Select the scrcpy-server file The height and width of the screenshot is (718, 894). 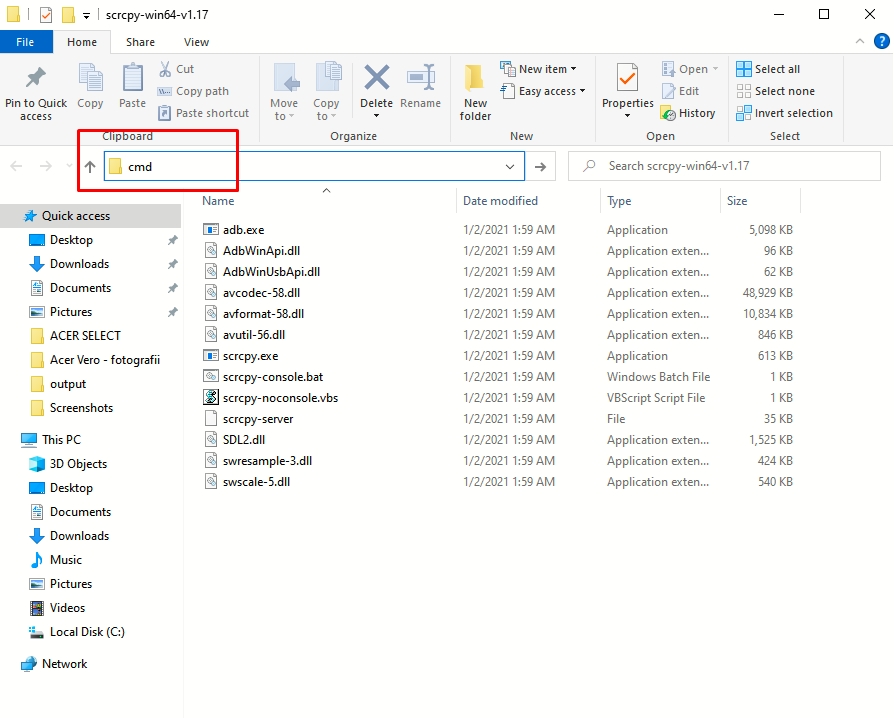tap(258, 419)
